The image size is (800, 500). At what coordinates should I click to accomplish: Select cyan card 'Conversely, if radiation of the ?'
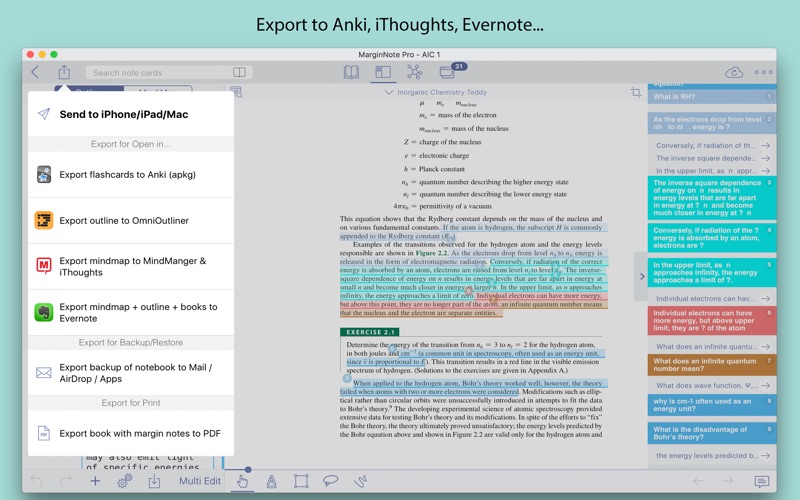point(712,238)
